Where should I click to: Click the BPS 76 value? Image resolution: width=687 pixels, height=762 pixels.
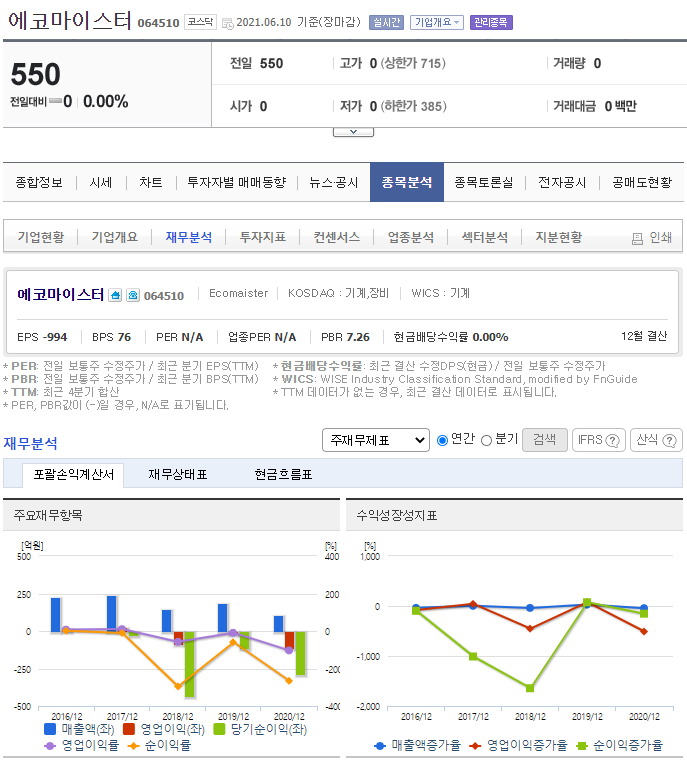point(111,337)
